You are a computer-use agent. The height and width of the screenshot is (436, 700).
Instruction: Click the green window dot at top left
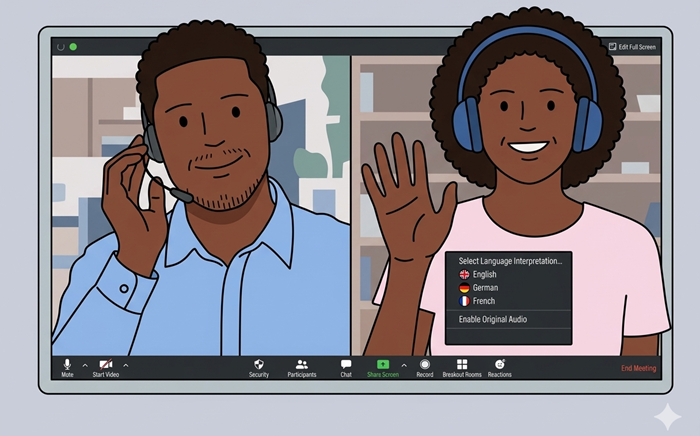[x=73, y=47]
